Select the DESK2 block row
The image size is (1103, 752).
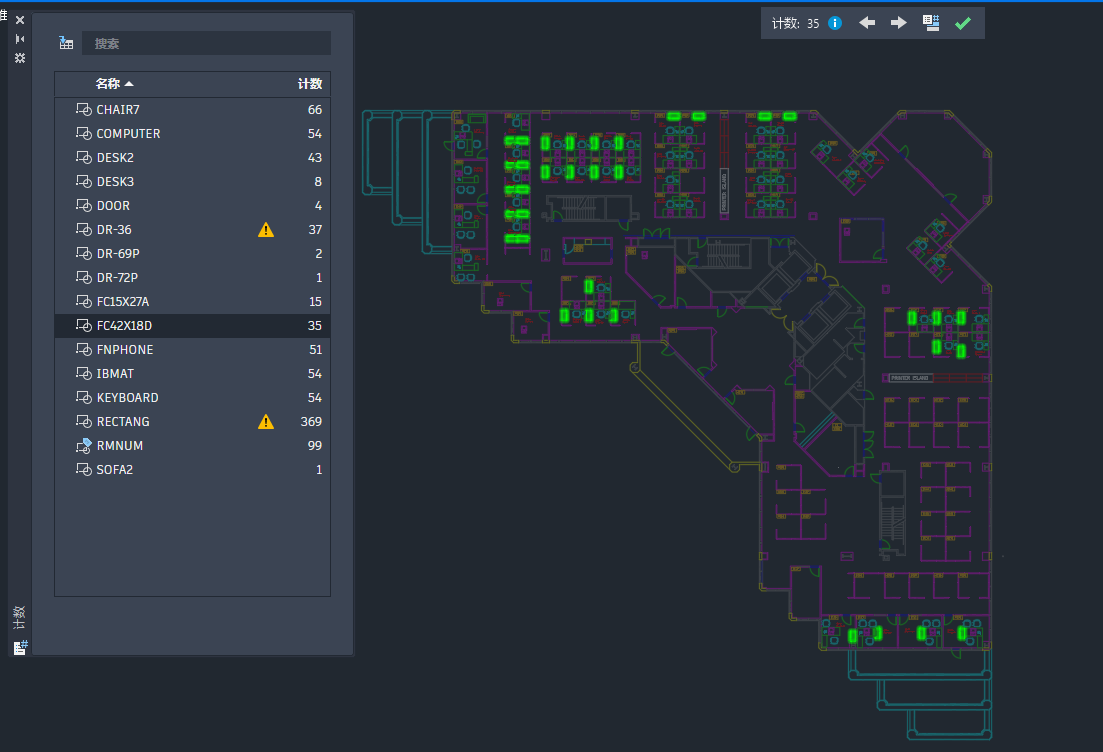(x=192, y=158)
